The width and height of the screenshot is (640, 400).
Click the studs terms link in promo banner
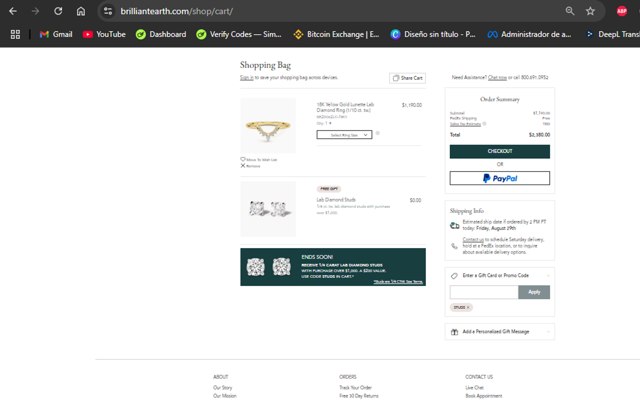click(x=398, y=282)
